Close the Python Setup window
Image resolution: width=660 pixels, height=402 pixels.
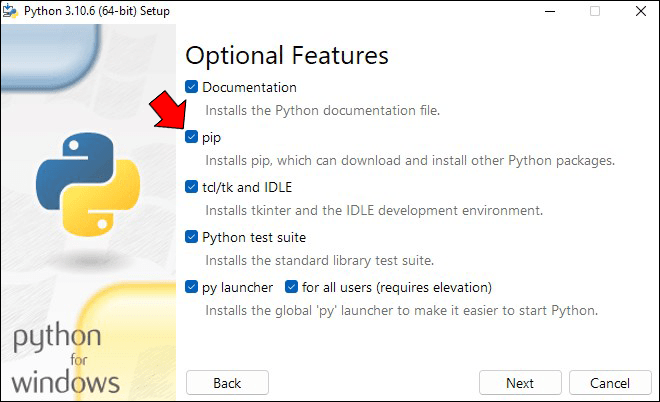click(x=641, y=11)
